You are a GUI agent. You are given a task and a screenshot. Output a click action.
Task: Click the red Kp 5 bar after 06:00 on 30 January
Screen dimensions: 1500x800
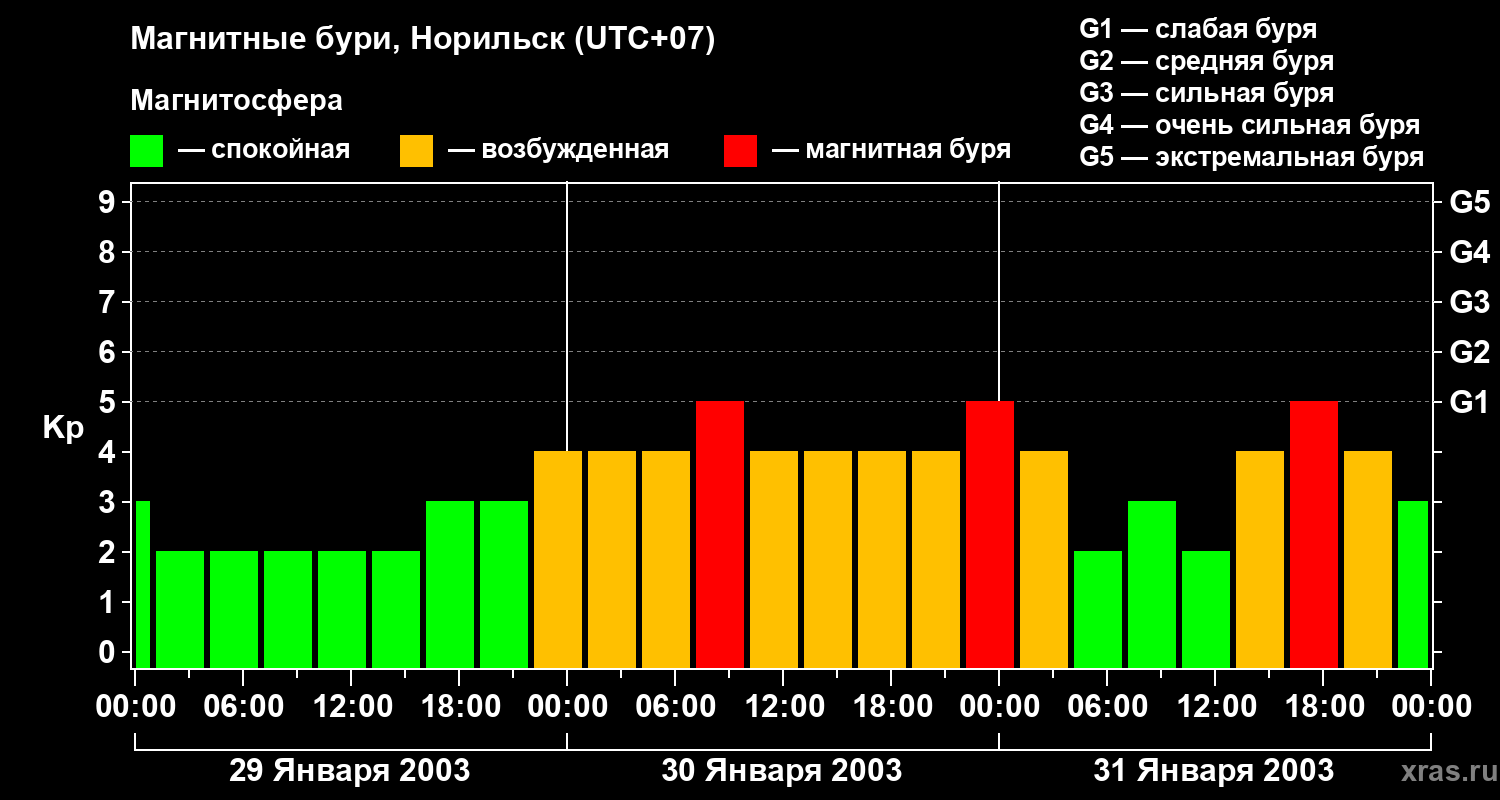[720, 535]
